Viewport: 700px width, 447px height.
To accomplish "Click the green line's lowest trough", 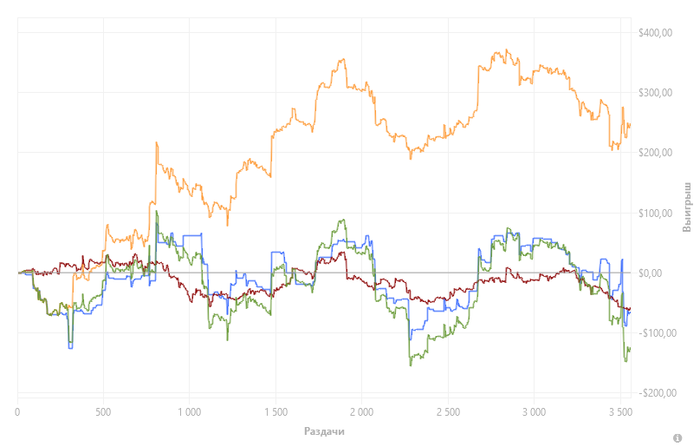I will (411, 365).
